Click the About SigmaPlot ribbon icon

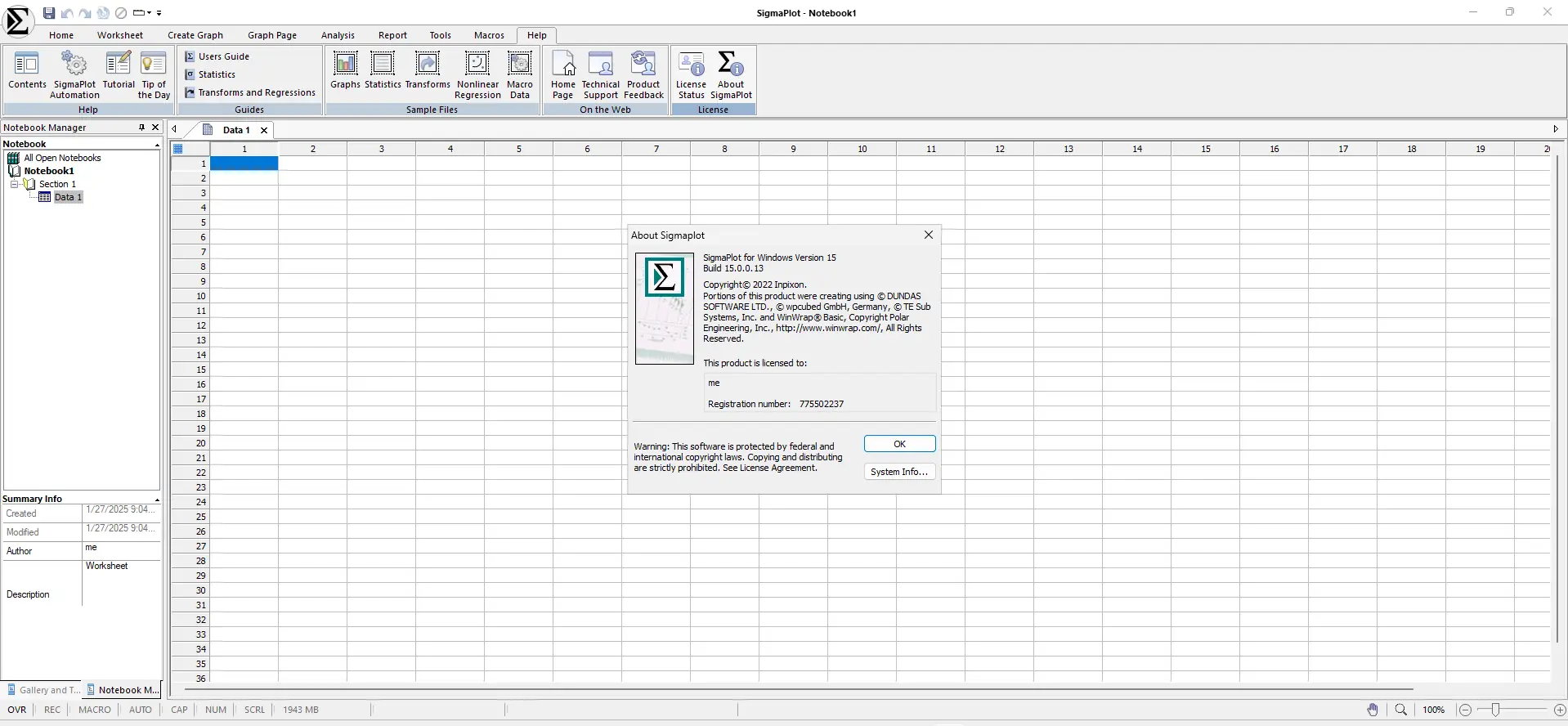(x=731, y=74)
